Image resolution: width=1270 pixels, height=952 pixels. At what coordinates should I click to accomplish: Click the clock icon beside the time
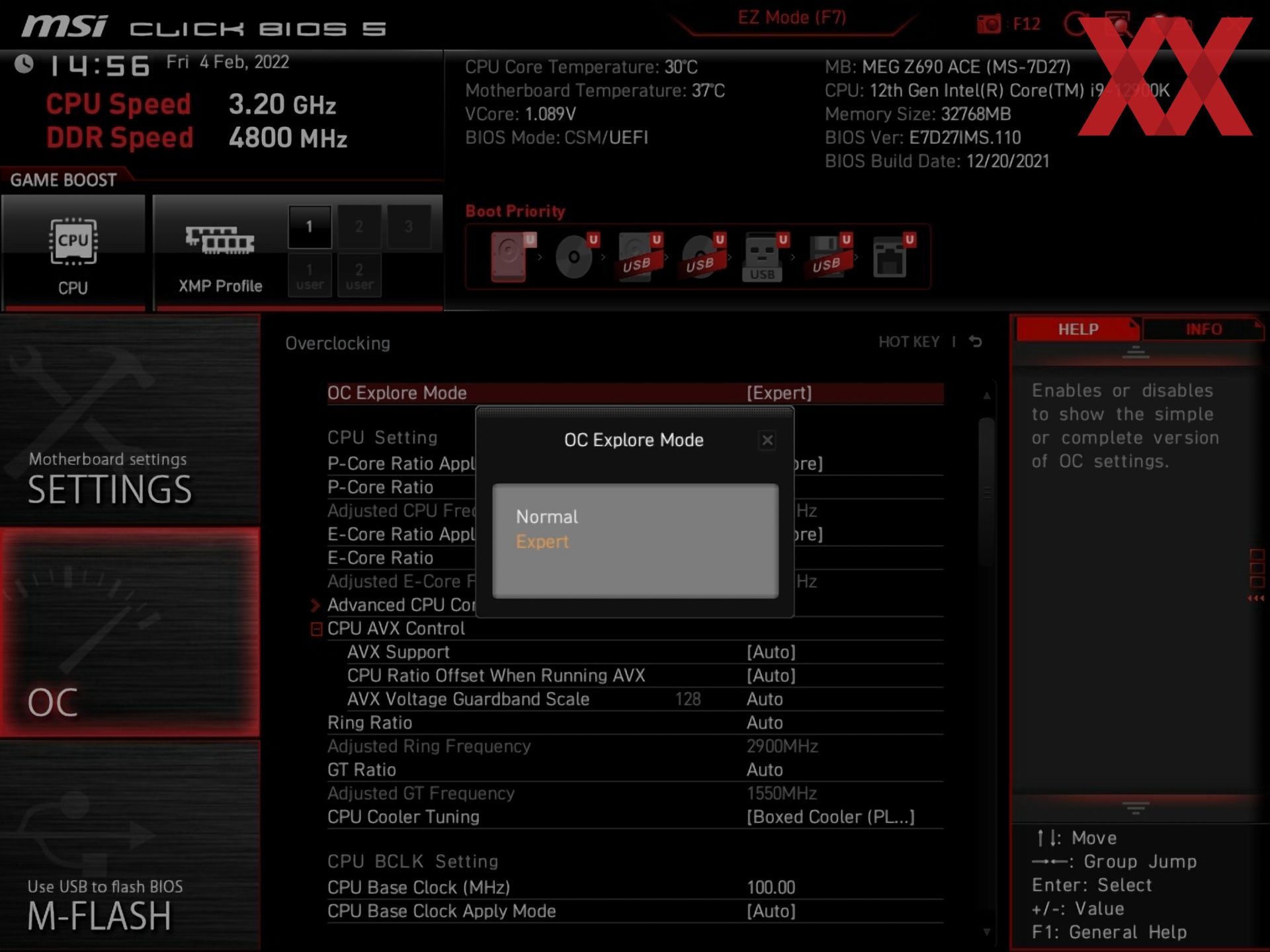(24, 64)
